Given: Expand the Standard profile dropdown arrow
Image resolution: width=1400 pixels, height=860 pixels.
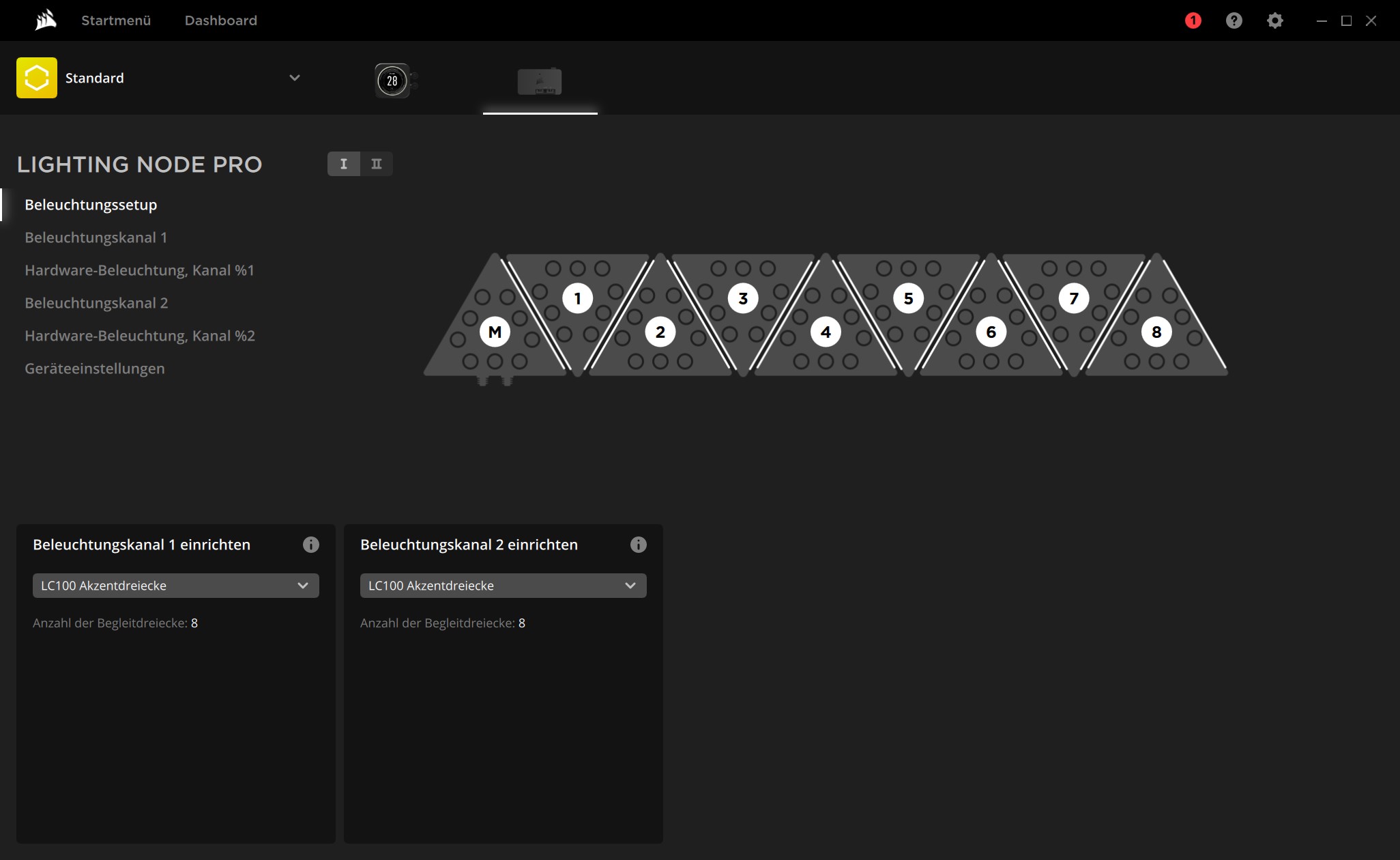Looking at the screenshot, I should pos(295,78).
